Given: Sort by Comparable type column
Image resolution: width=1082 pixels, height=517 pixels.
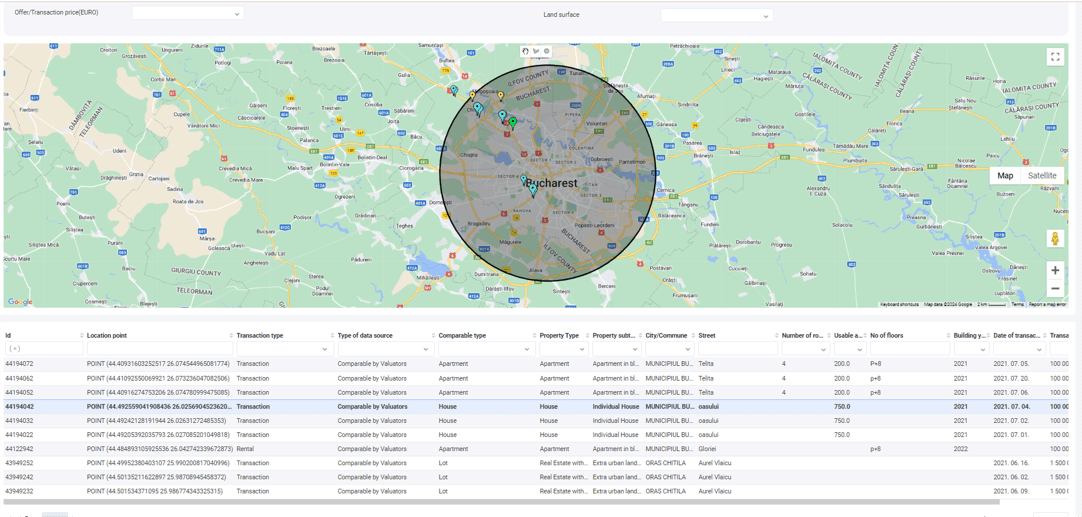Looking at the screenshot, I should 534,335.
